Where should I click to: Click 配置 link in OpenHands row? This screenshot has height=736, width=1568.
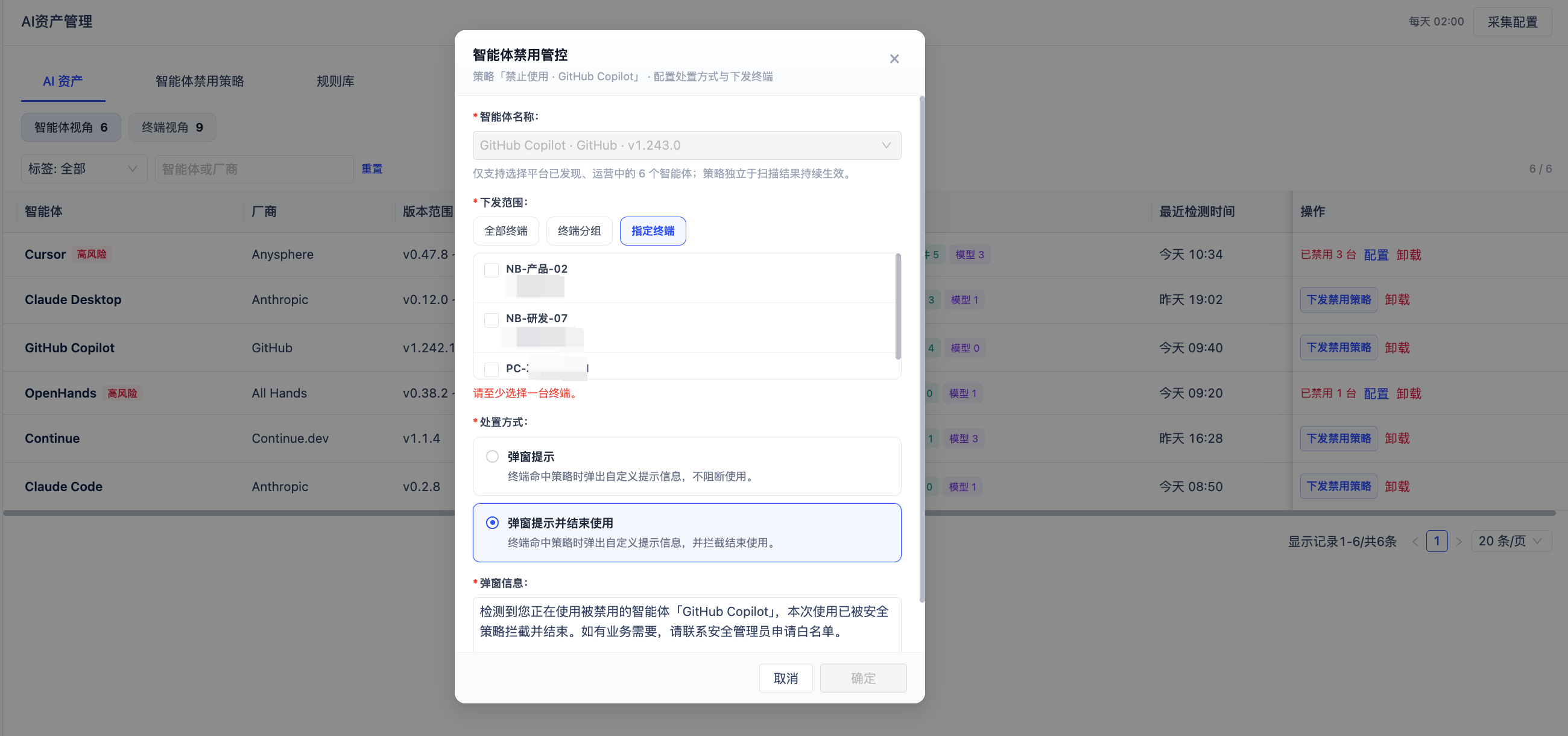coord(1376,393)
